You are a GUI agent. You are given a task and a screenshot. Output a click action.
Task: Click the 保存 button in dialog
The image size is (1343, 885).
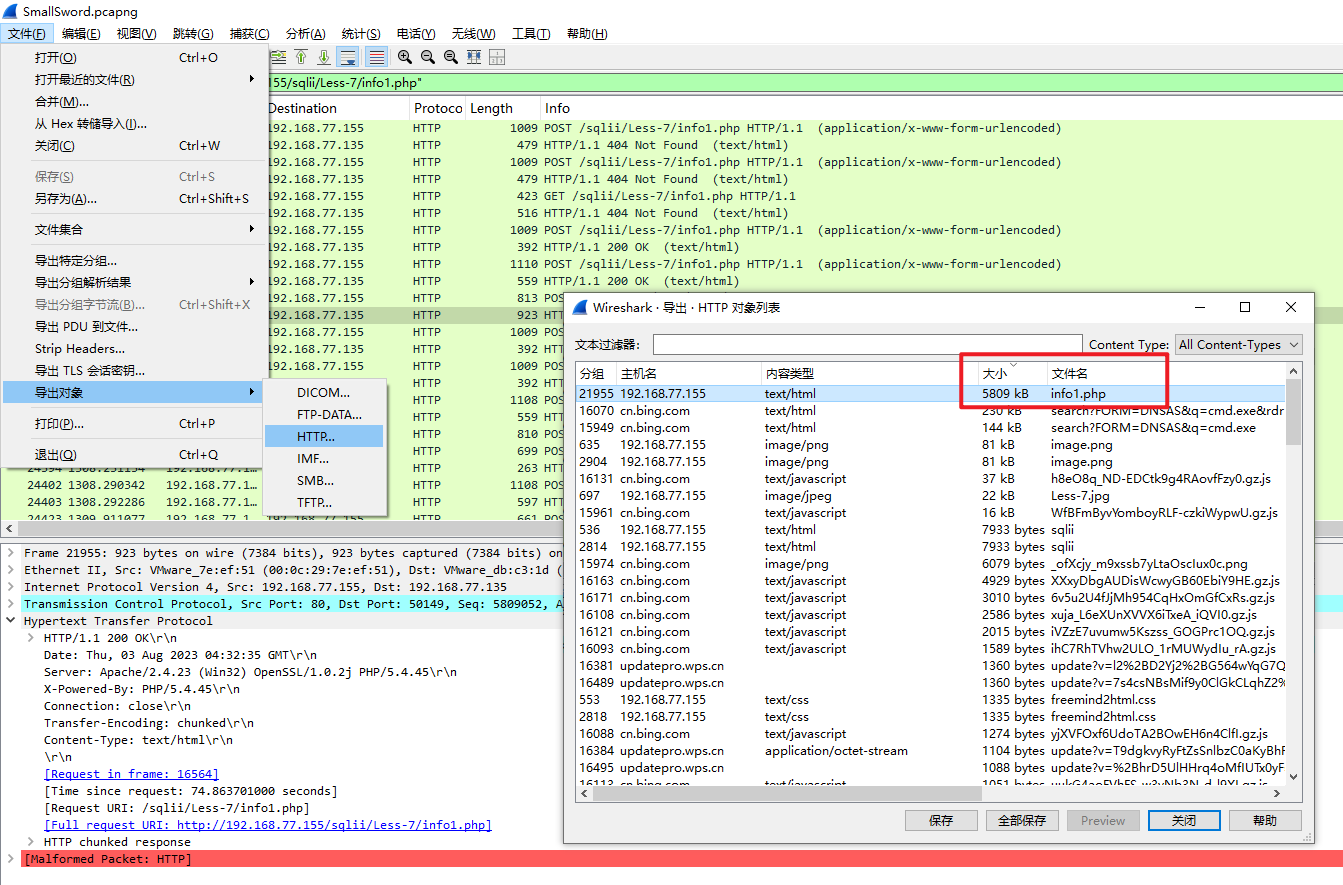click(941, 820)
